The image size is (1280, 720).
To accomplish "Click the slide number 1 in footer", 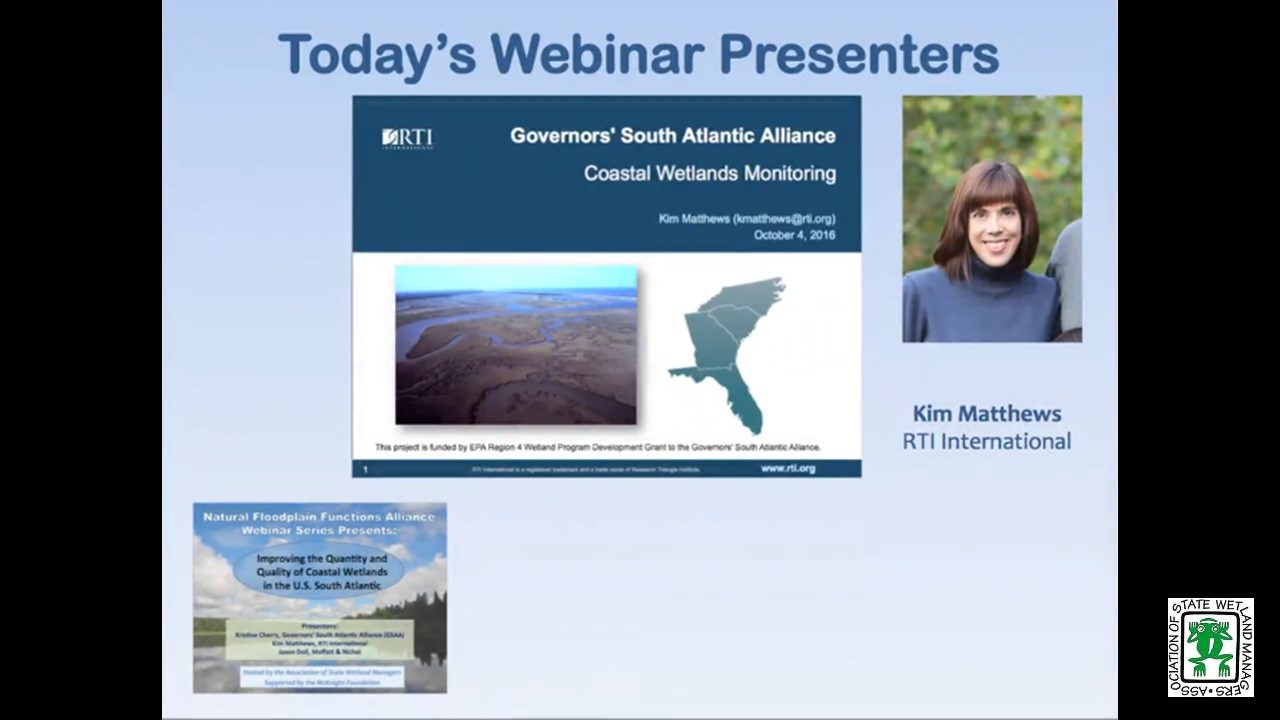I will (366, 469).
